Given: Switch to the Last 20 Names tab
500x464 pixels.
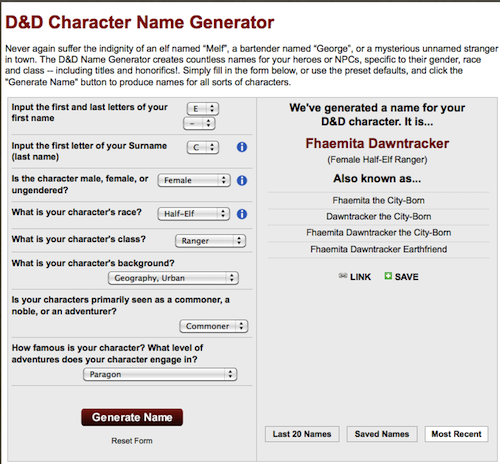Looking at the screenshot, I should pyautogui.click(x=302, y=434).
